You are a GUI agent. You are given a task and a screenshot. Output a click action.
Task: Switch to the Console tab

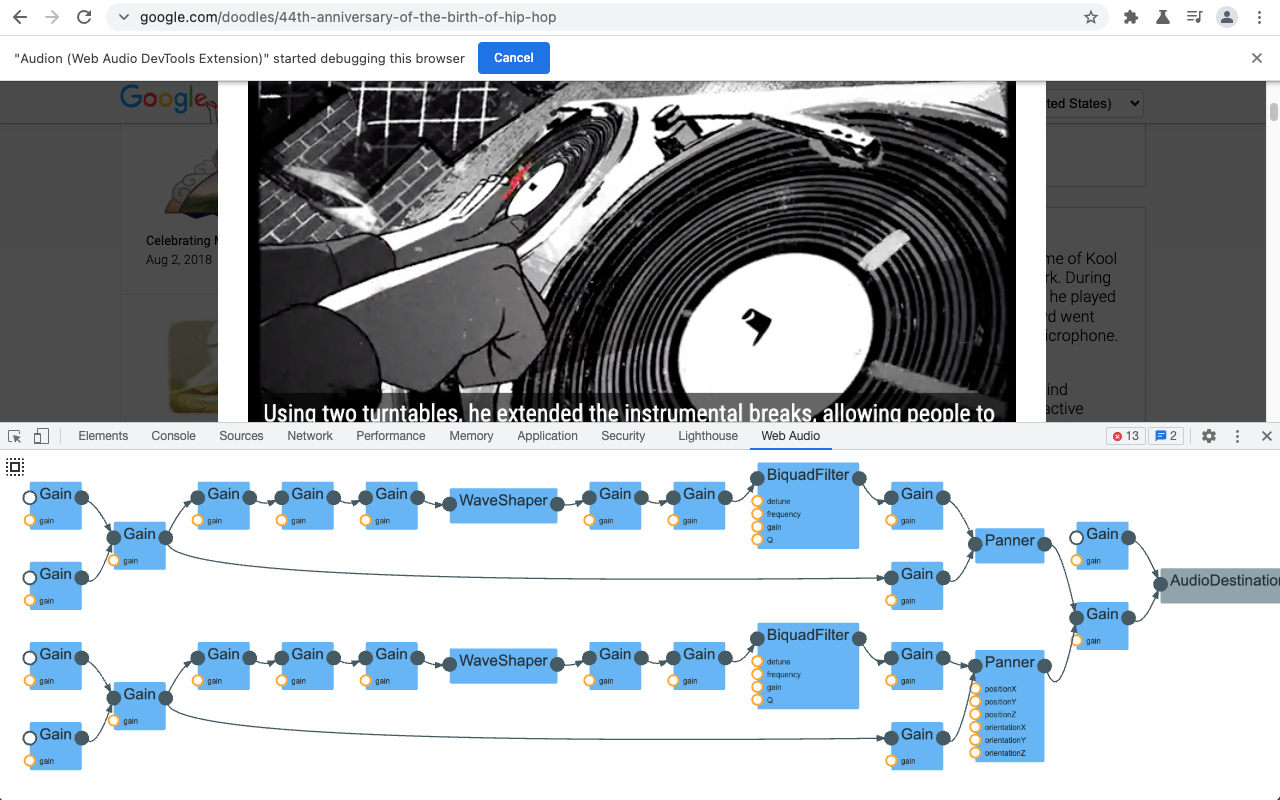[x=173, y=436]
